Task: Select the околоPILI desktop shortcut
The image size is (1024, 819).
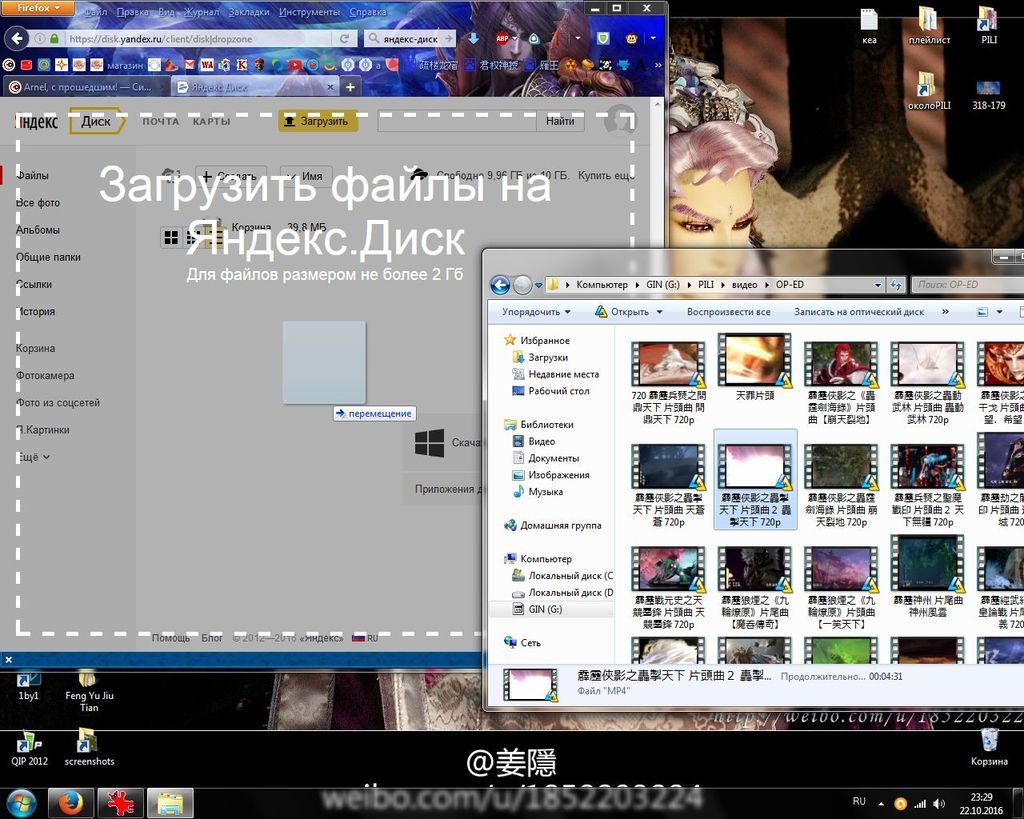Action: tap(929, 91)
